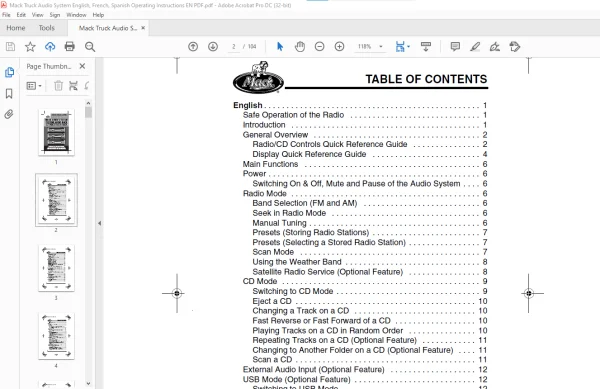
Task: Click the Save file icon
Action: (x=10, y=47)
